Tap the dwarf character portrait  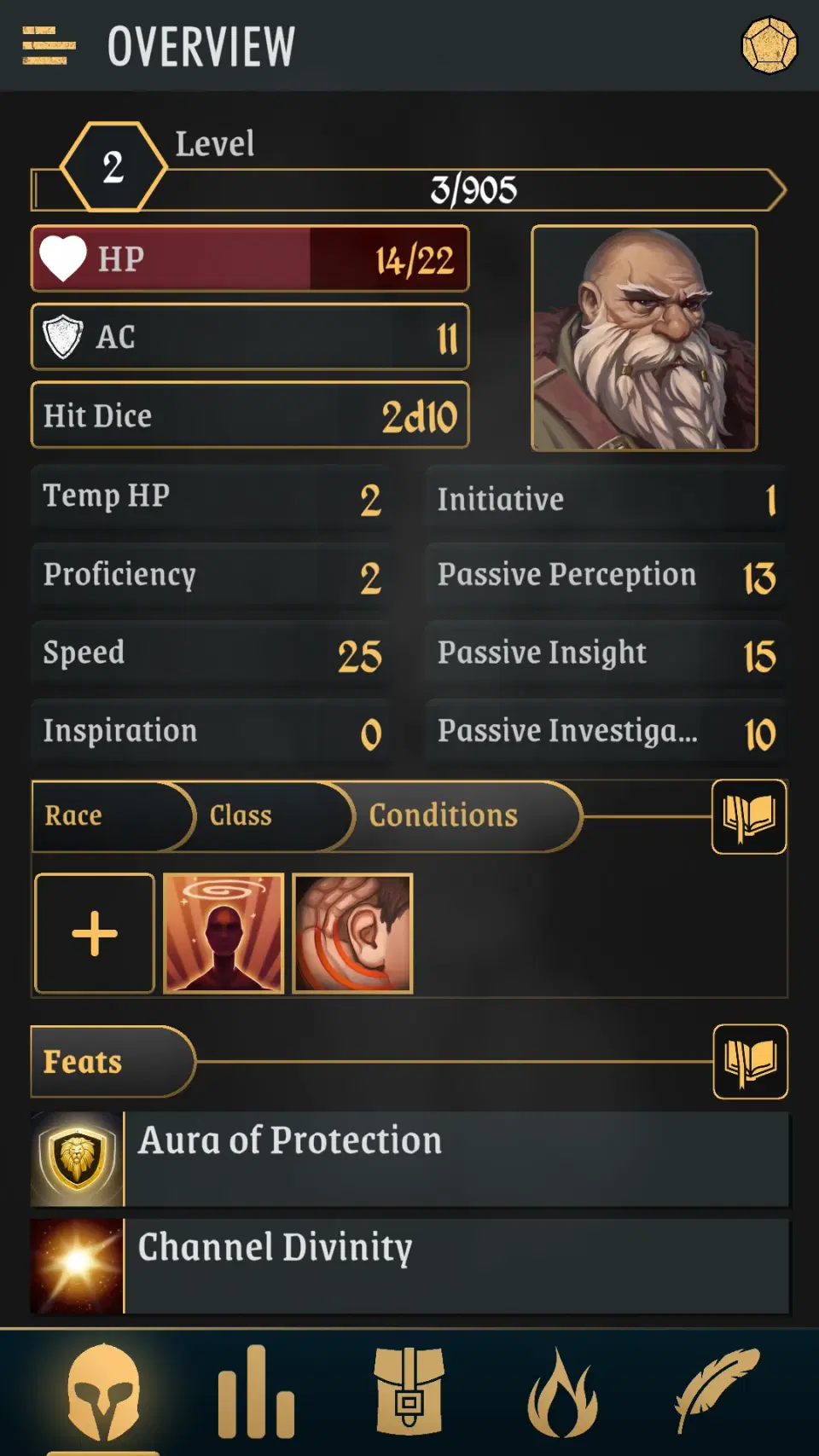click(x=644, y=338)
